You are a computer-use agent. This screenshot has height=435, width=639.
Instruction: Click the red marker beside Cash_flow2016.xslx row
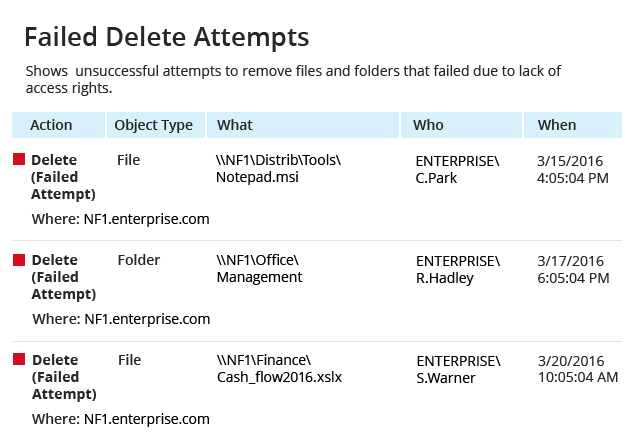pos(19,359)
